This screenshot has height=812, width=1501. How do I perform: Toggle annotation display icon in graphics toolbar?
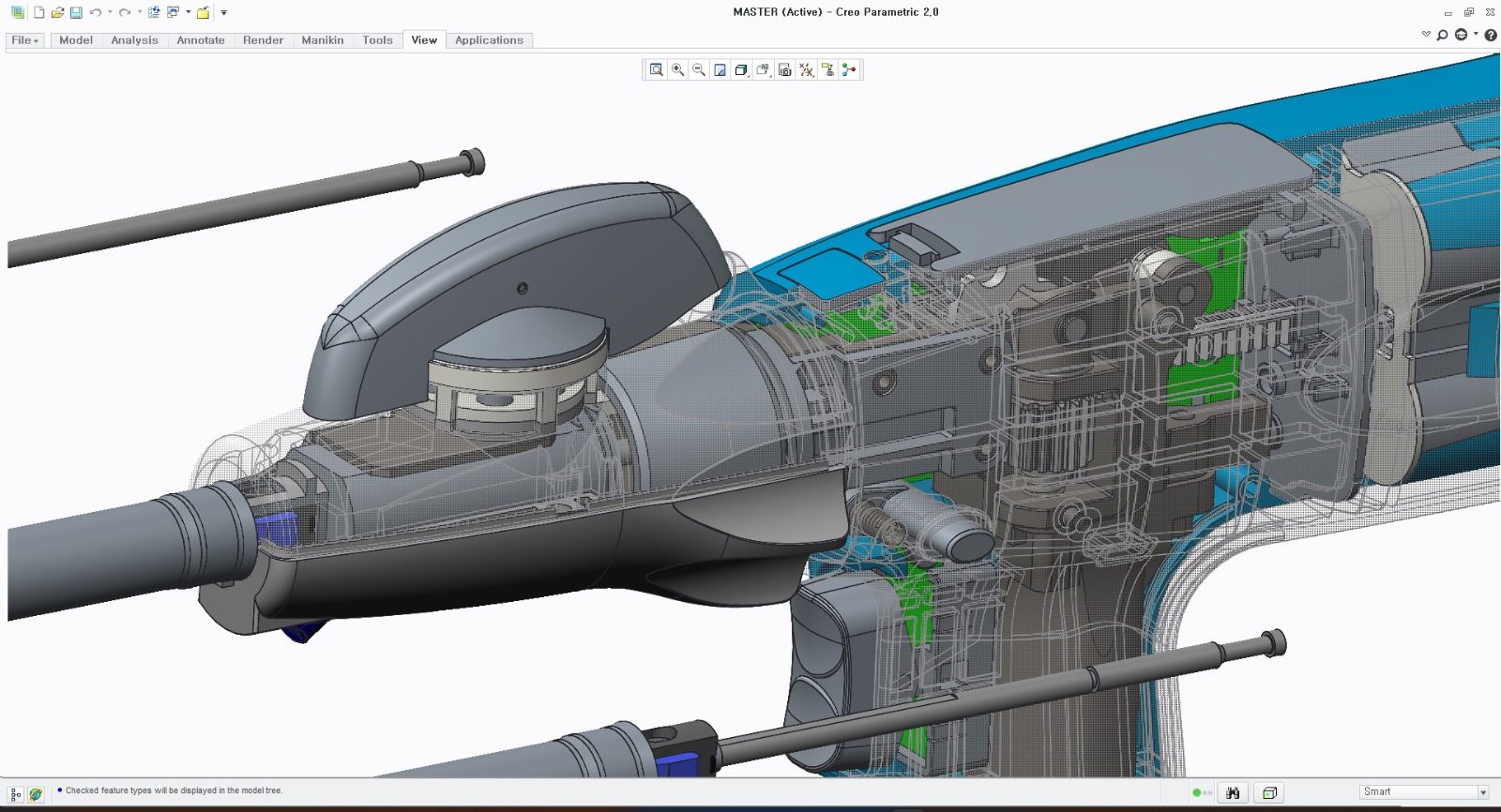point(827,69)
